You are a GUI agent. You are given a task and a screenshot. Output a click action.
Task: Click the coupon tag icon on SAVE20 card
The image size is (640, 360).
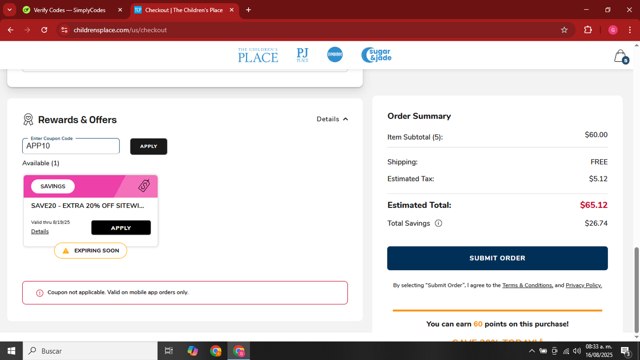click(144, 186)
